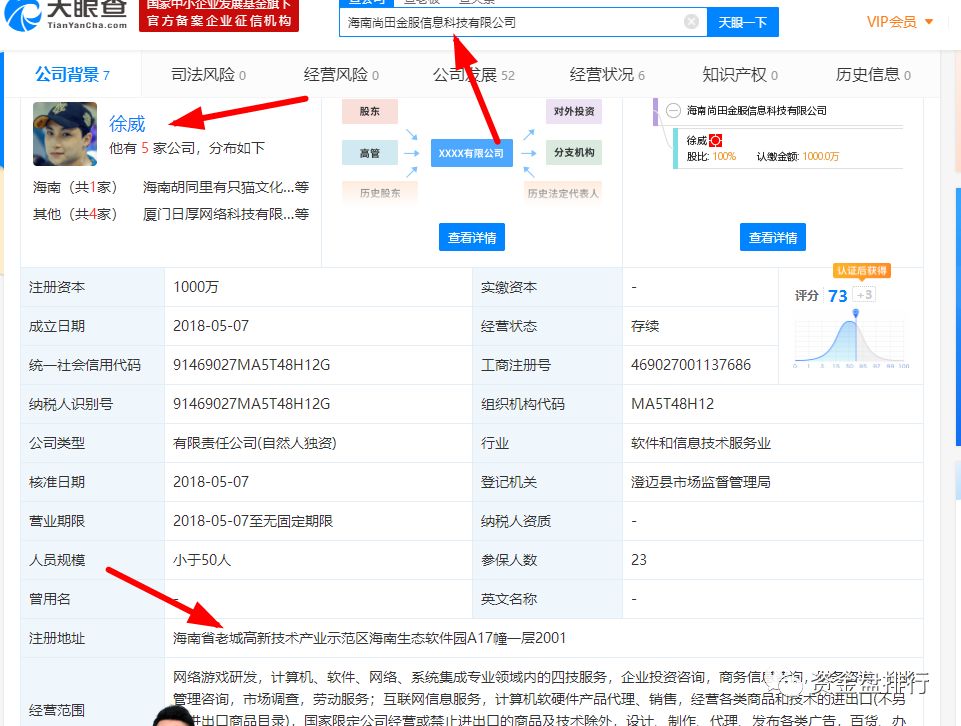Click the 股东 node in relation diagram
This screenshot has height=726, width=961.
click(x=370, y=112)
